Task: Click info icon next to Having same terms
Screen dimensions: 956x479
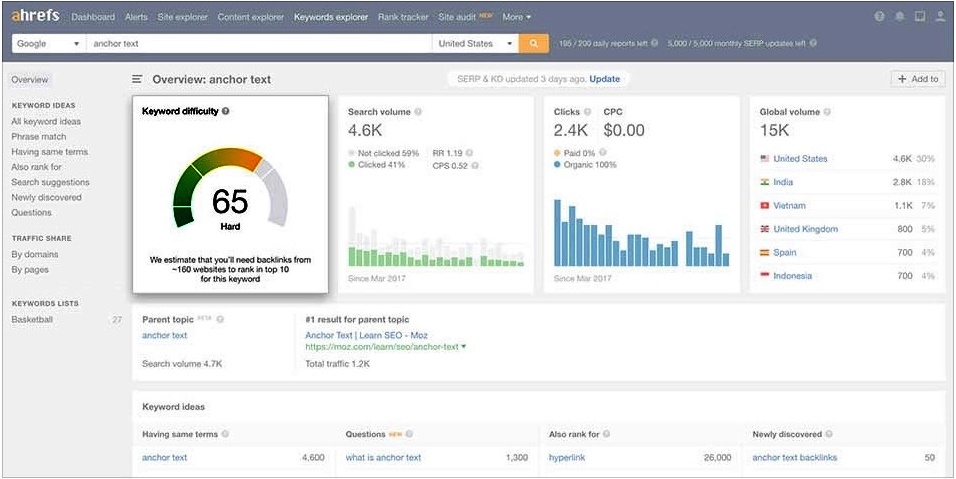Action: coord(226,435)
